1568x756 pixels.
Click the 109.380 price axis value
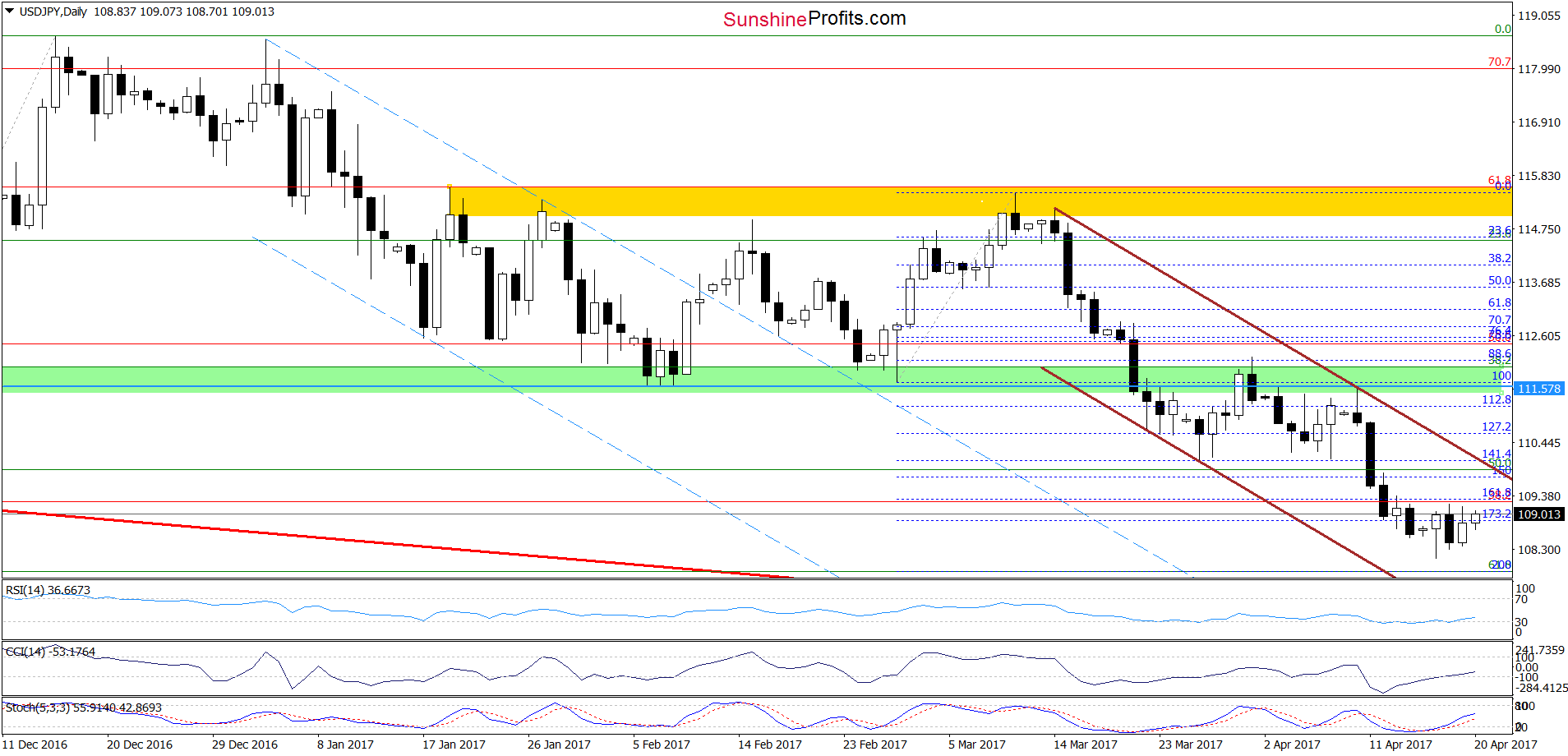coord(1539,496)
